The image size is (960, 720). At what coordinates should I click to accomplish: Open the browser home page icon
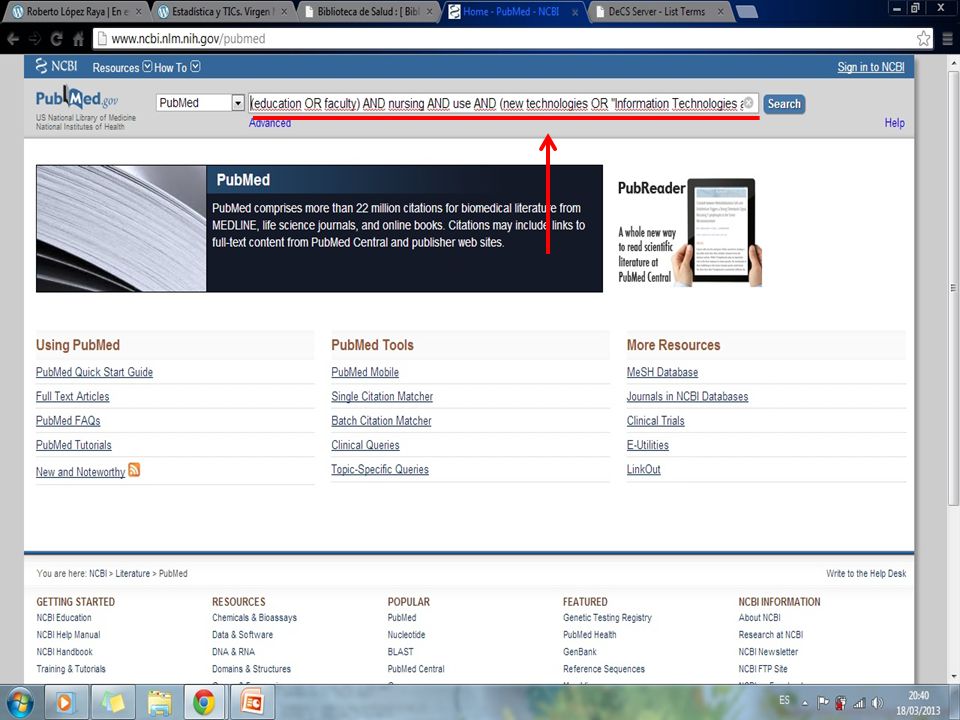click(x=78, y=39)
